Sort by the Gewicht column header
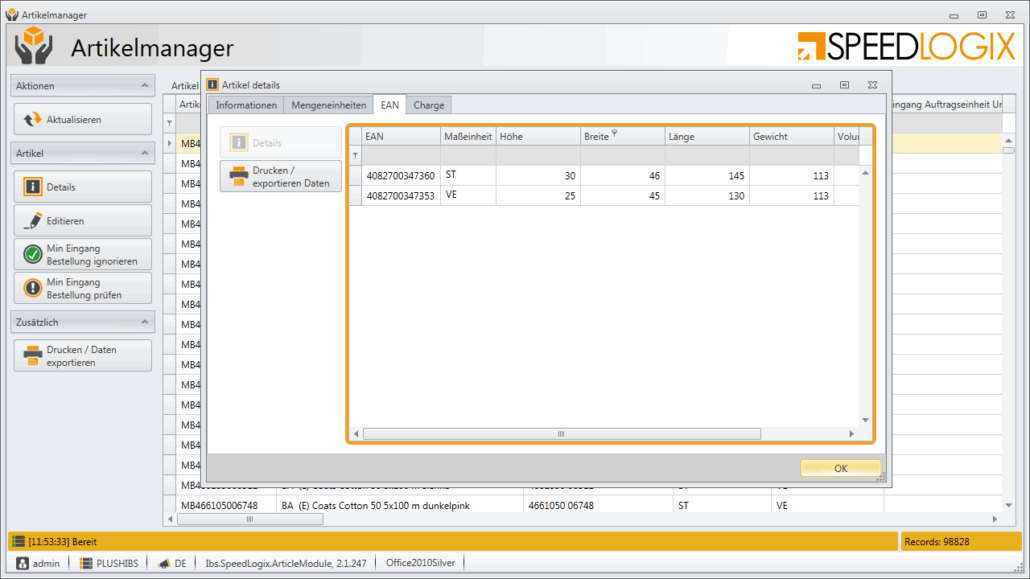The width and height of the screenshot is (1030, 579). coord(790,136)
